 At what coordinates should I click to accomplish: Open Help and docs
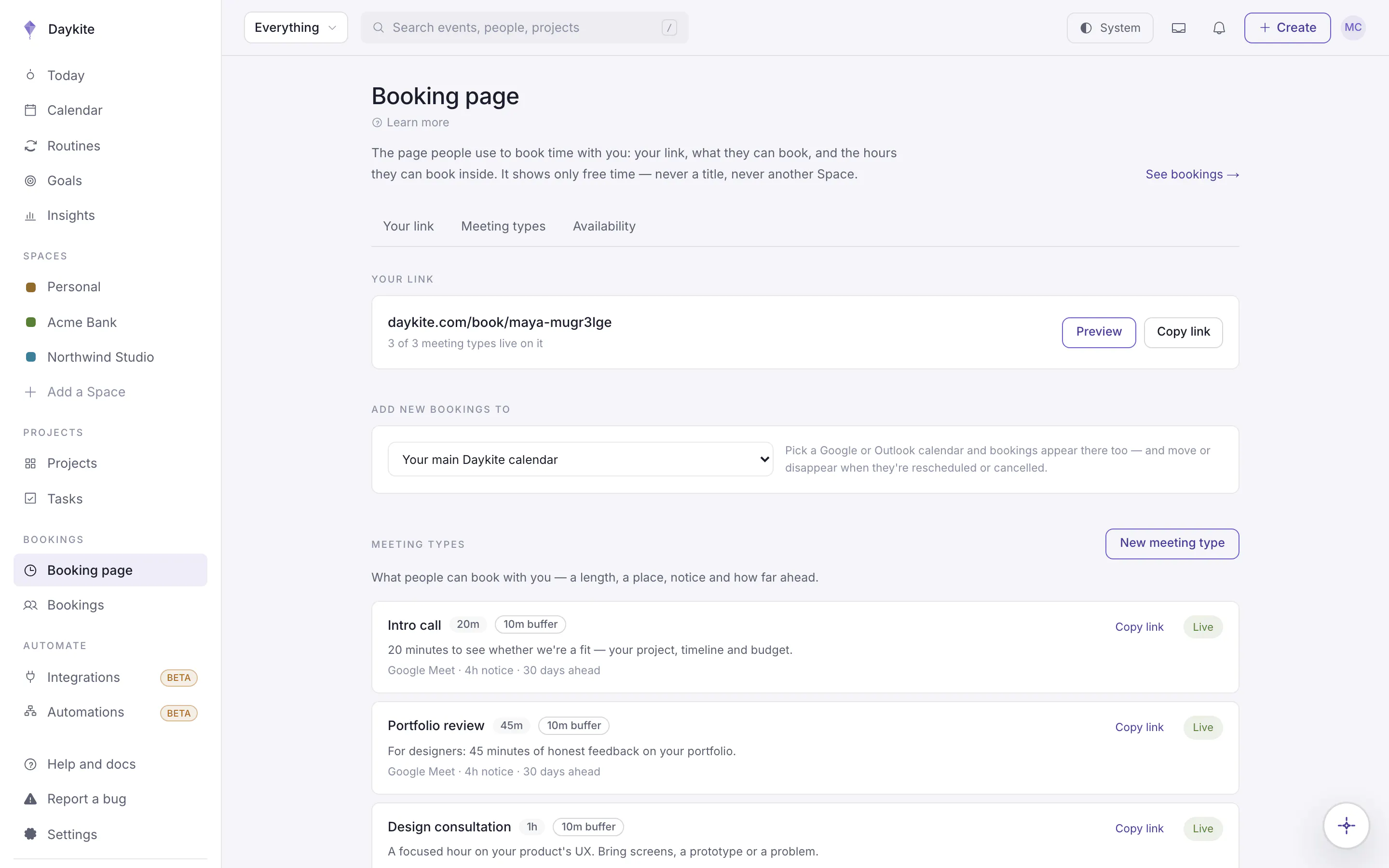[110, 764]
